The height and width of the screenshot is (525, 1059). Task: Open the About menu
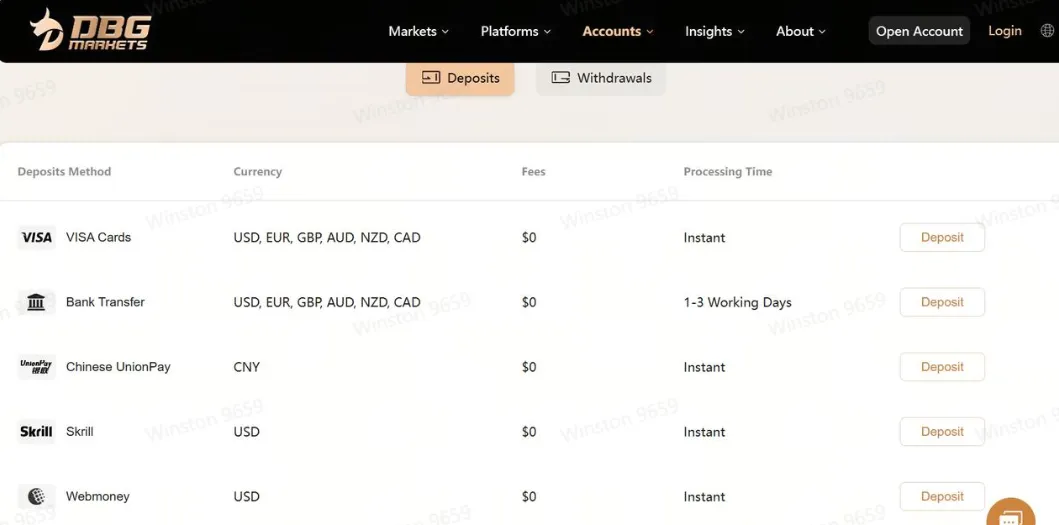[801, 31]
